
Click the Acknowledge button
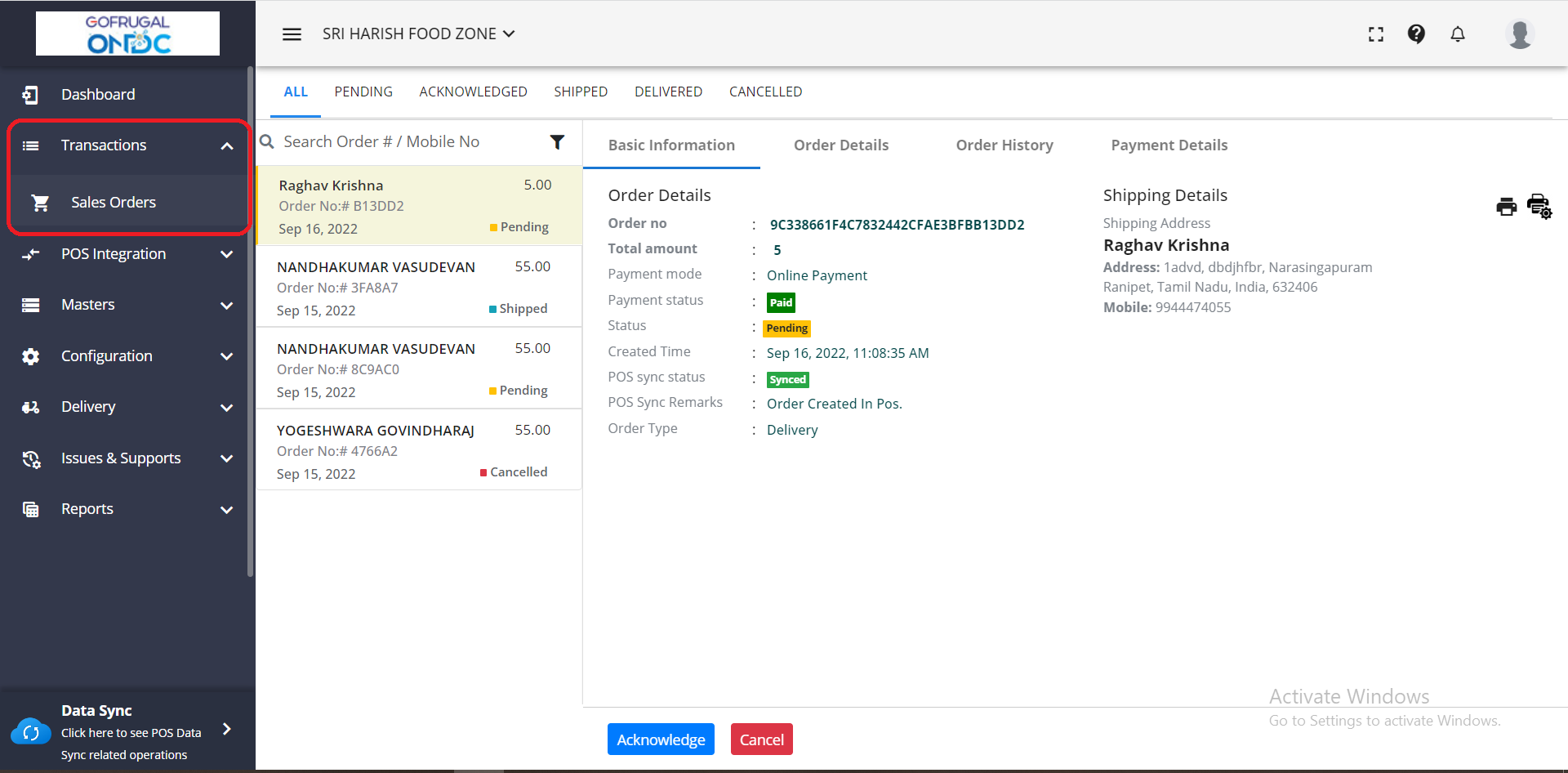[661, 739]
